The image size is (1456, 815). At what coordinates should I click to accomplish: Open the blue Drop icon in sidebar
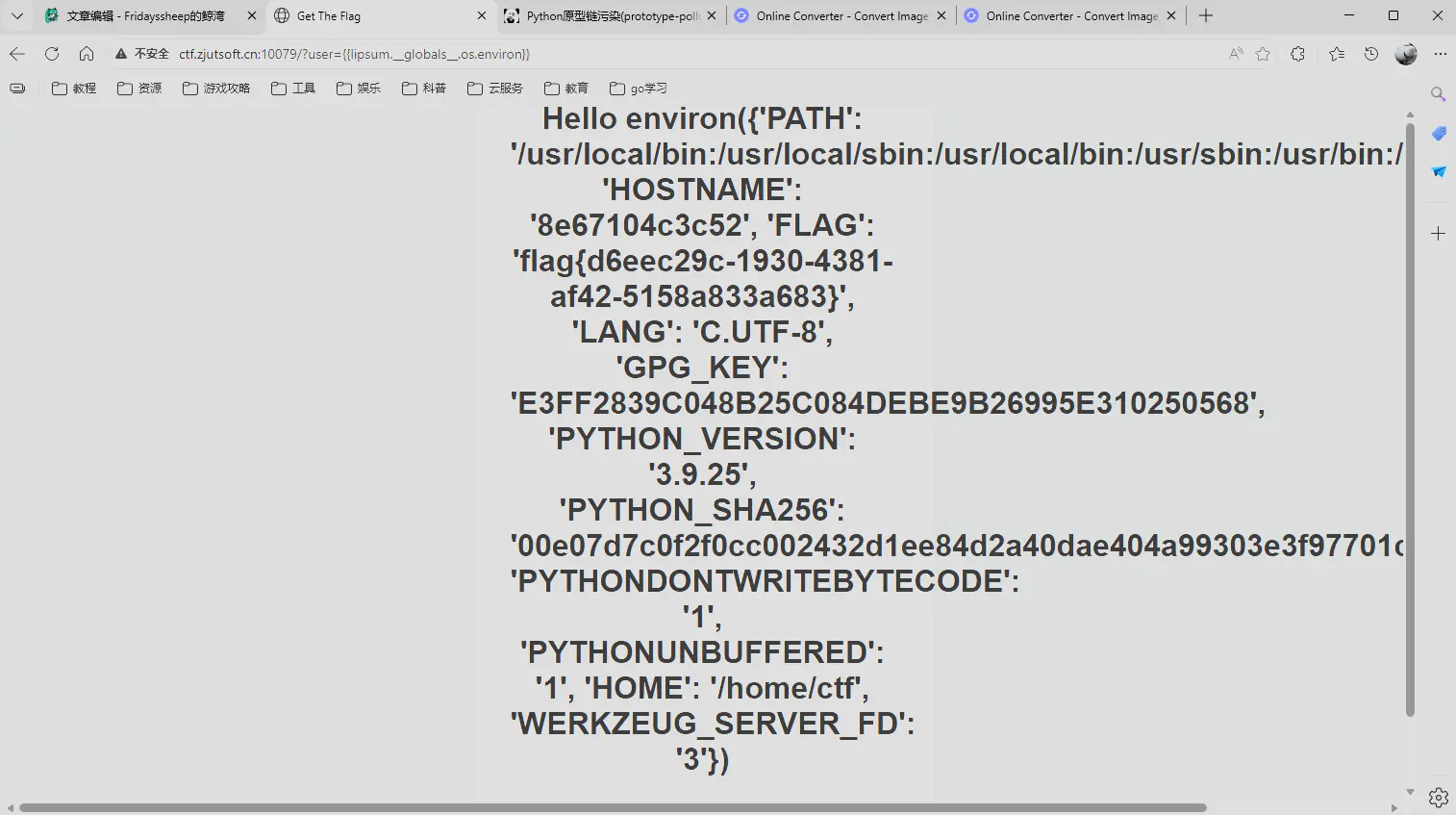click(1439, 171)
